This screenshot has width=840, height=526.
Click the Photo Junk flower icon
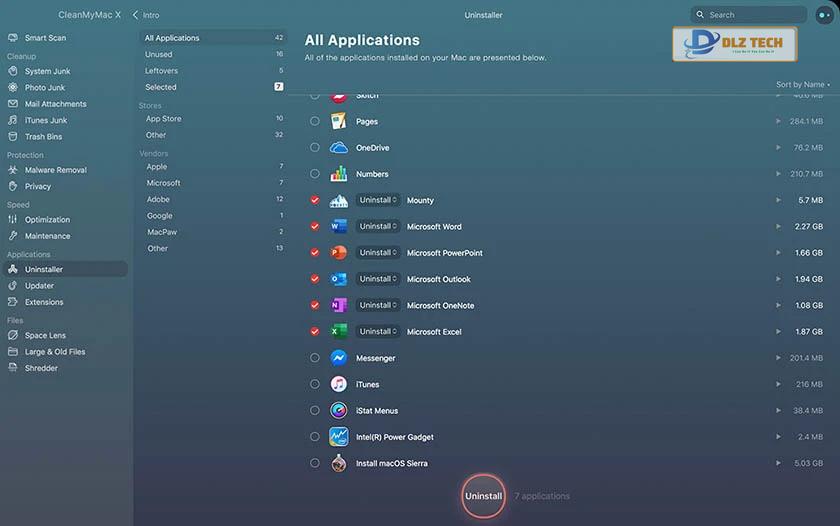coord(13,87)
